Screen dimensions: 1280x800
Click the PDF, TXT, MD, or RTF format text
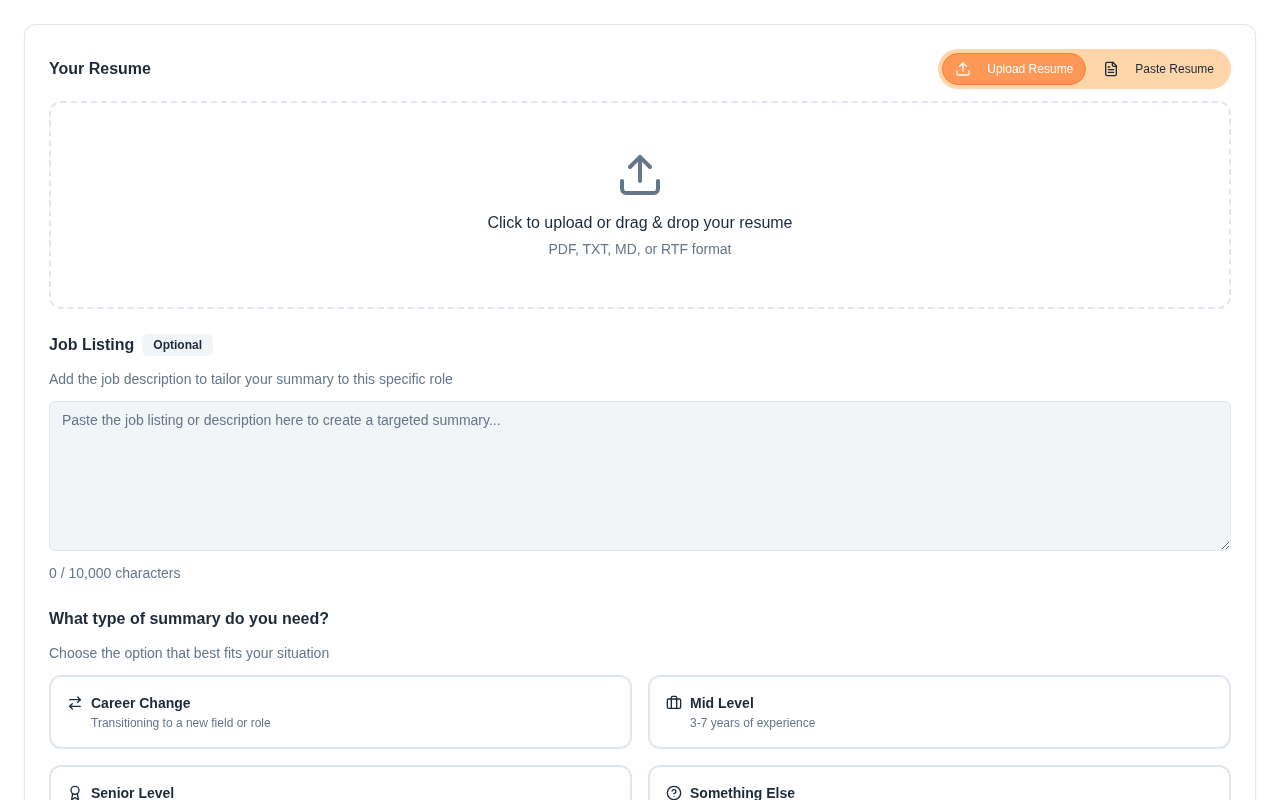(x=640, y=249)
